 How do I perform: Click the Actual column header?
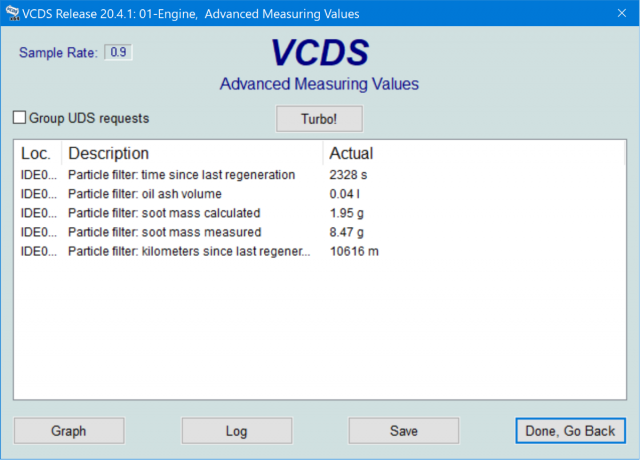click(x=351, y=153)
